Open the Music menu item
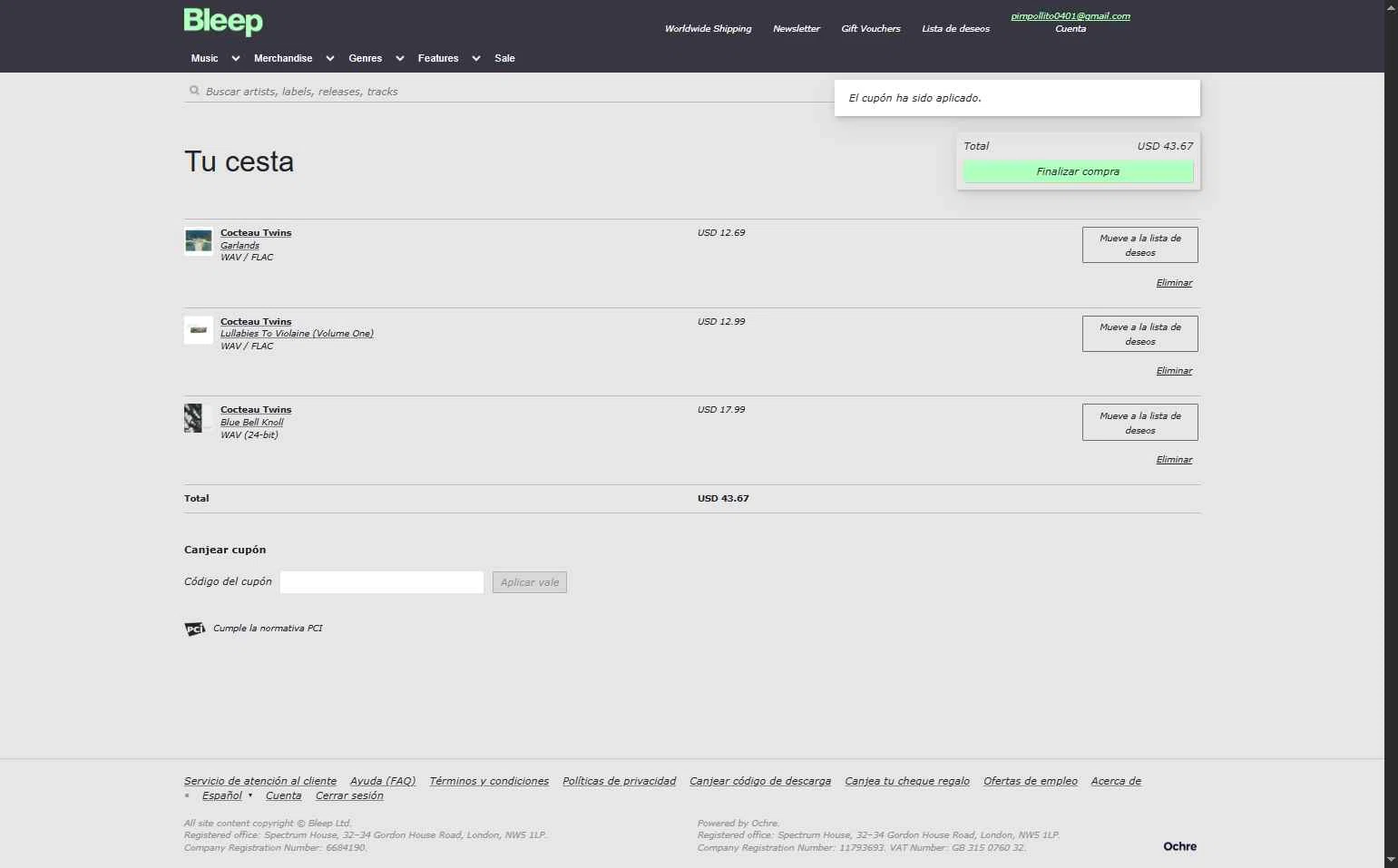Image resolution: width=1398 pixels, height=868 pixels. (204, 58)
